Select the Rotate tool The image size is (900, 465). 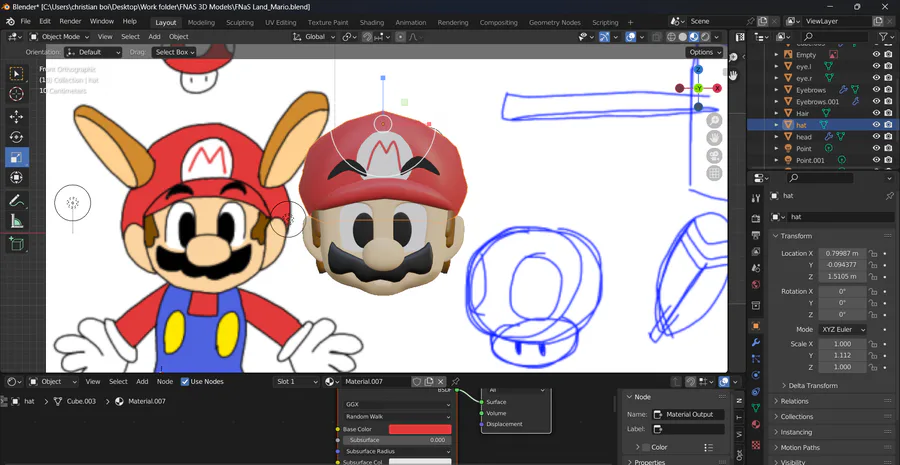[x=17, y=137]
